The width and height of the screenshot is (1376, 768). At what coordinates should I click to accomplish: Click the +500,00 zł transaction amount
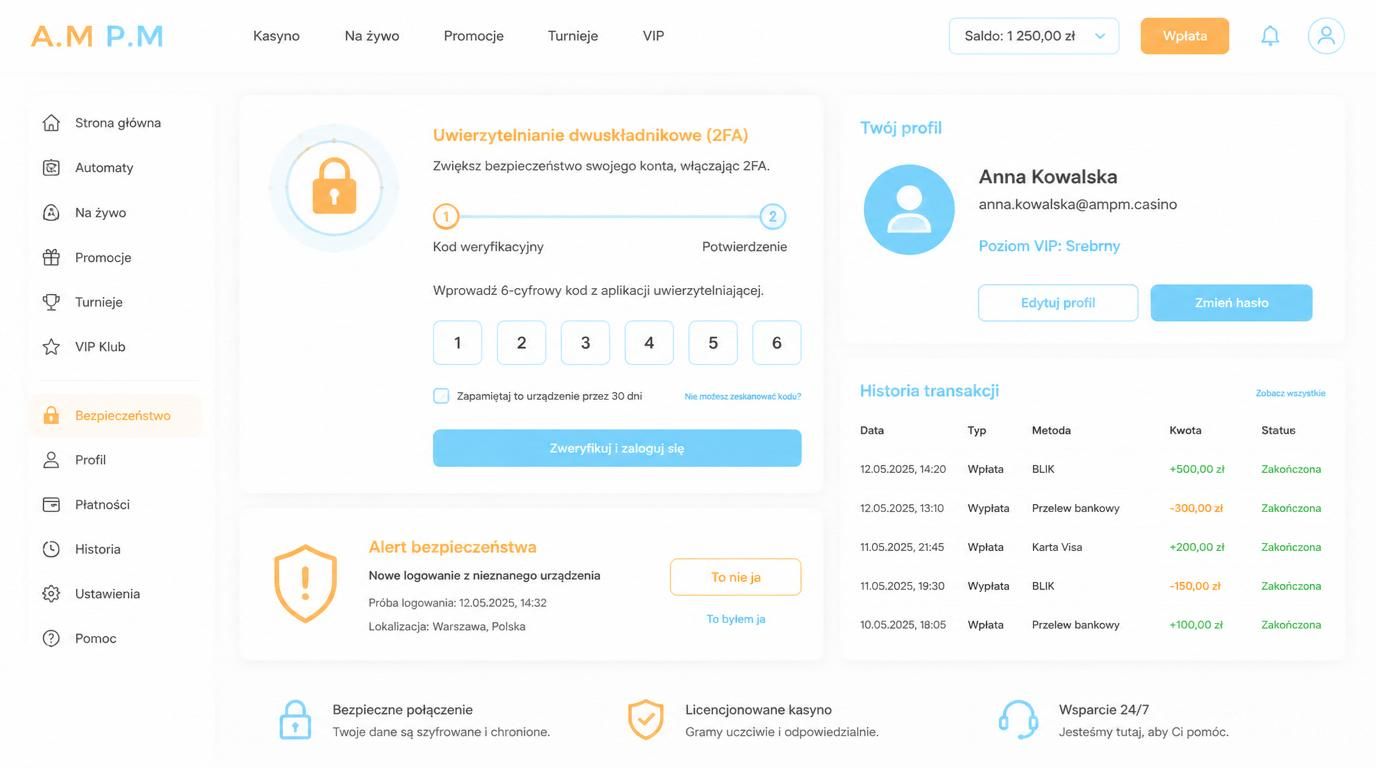[x=1197, y=469]
